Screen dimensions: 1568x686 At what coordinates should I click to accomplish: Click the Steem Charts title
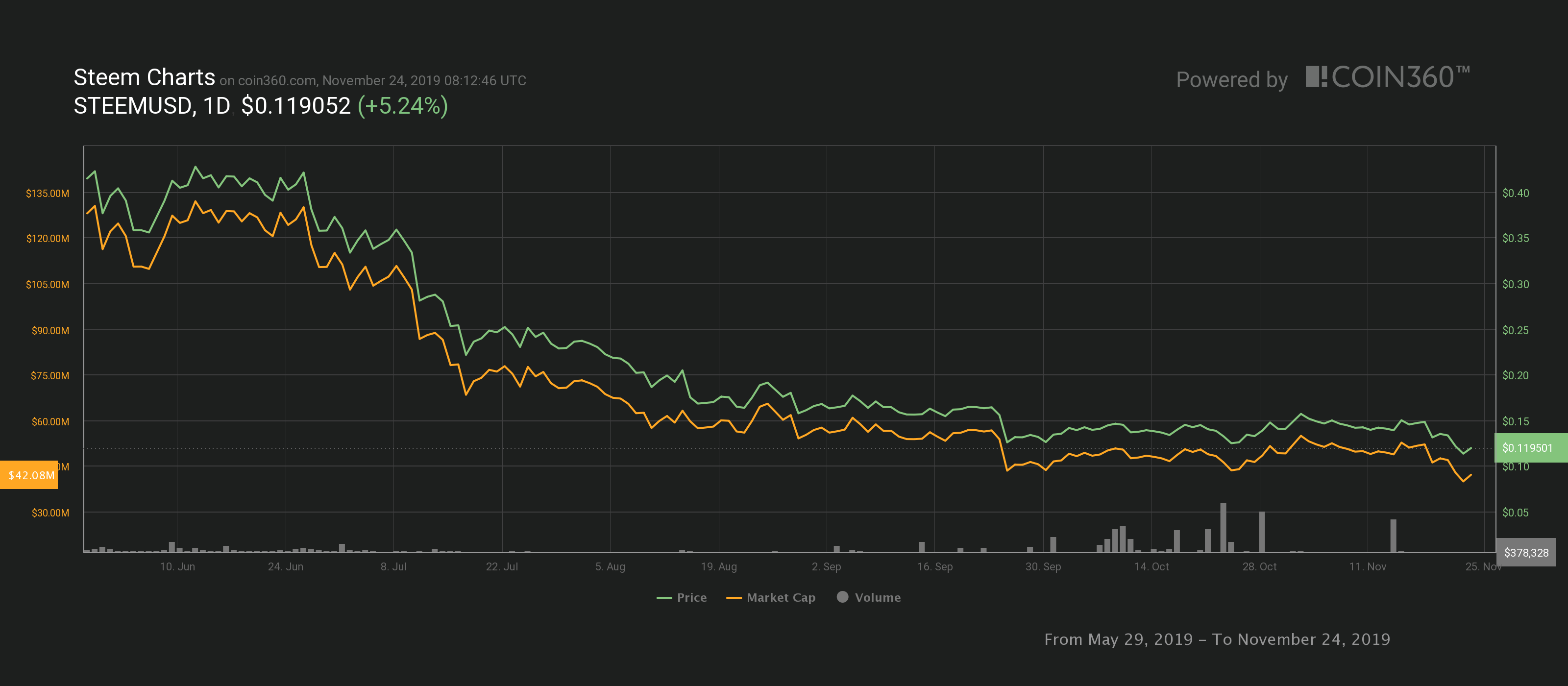pos(144,78)
